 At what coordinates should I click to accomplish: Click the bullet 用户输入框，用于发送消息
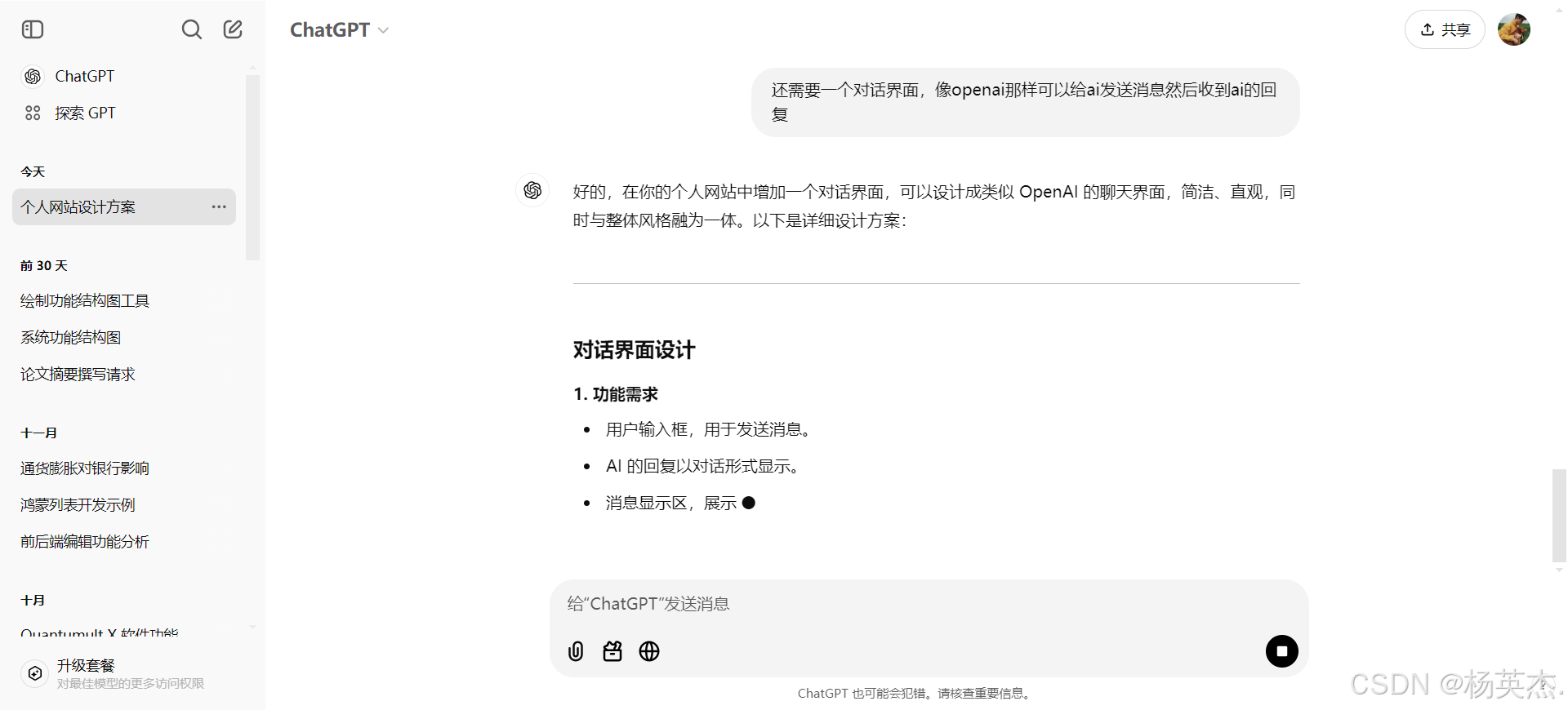pyautogui.click(x=710, y=429)
